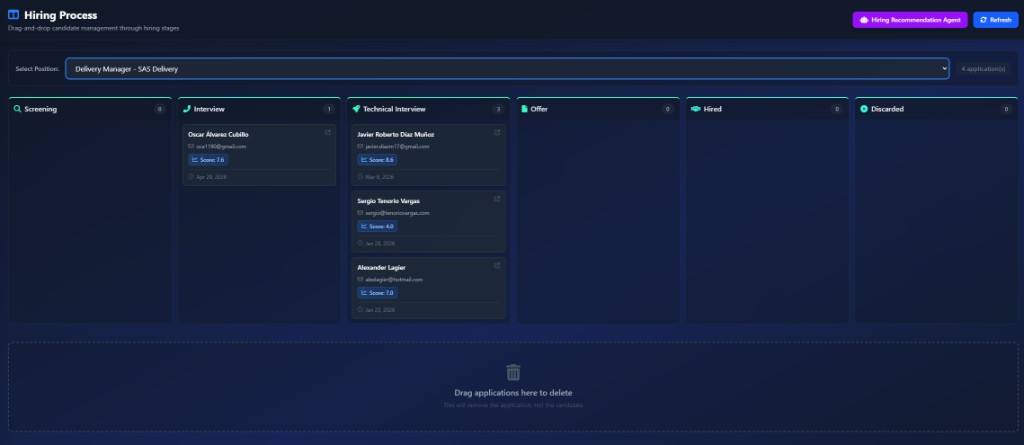Click the Score 4.0 badge text
This screenshot has width=1024, height=445.
tap(381, 227)
